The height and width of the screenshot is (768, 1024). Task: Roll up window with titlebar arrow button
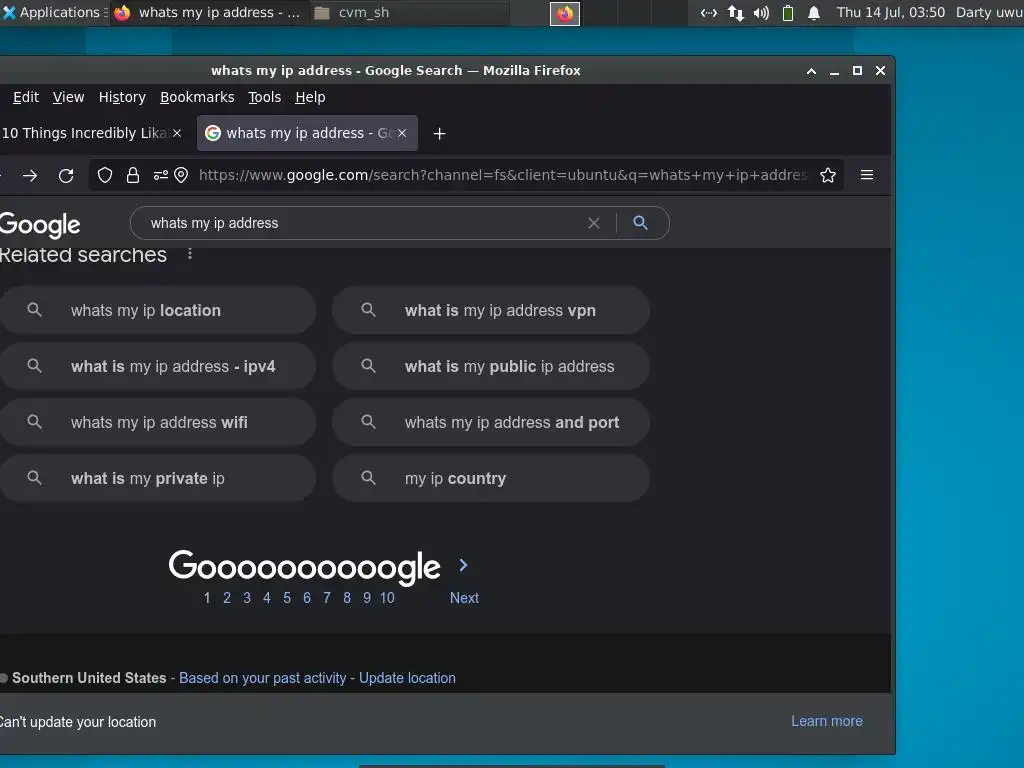pos(811,71)
